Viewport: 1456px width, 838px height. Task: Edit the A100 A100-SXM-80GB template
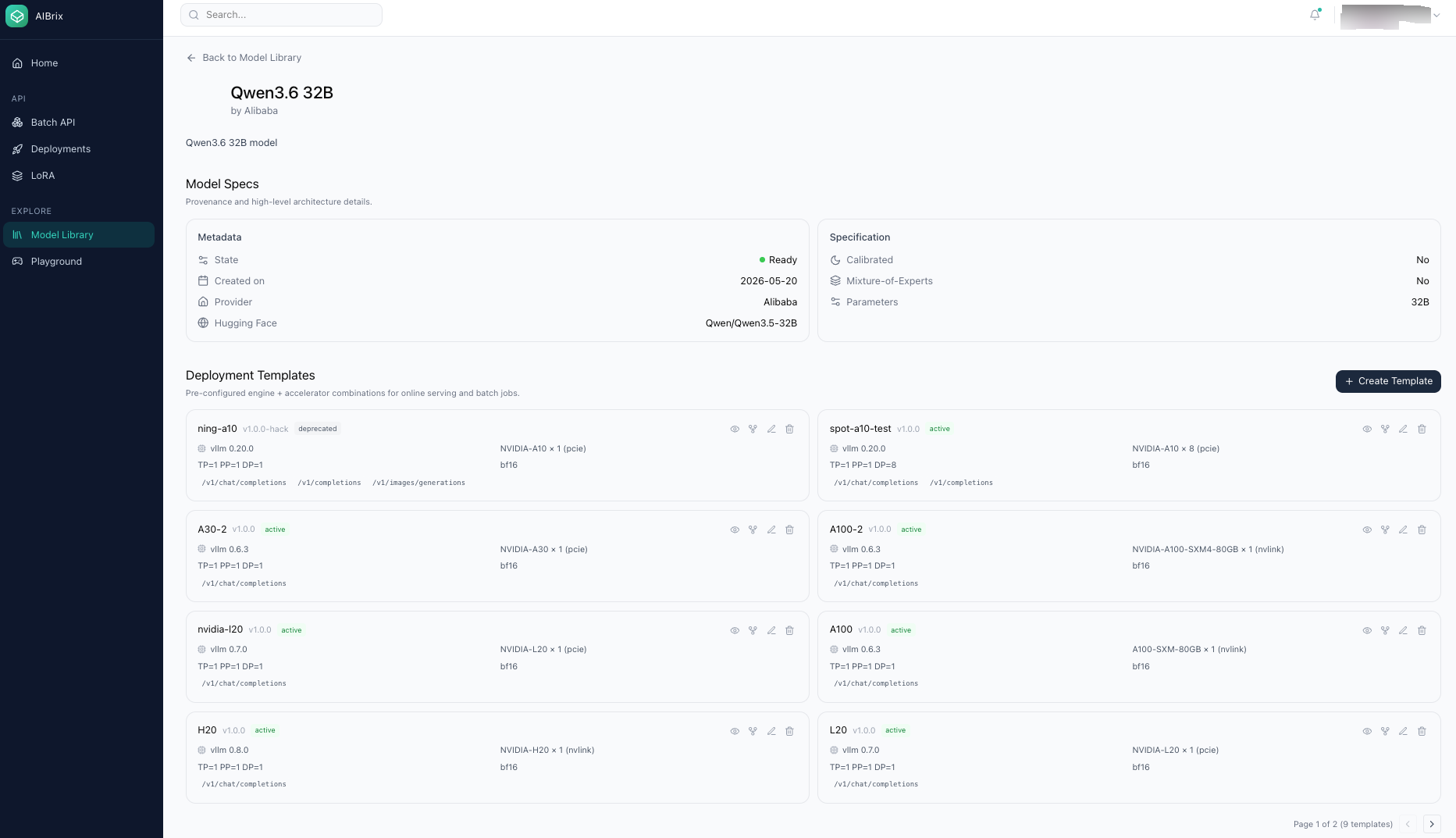(x=1403, y=630)
